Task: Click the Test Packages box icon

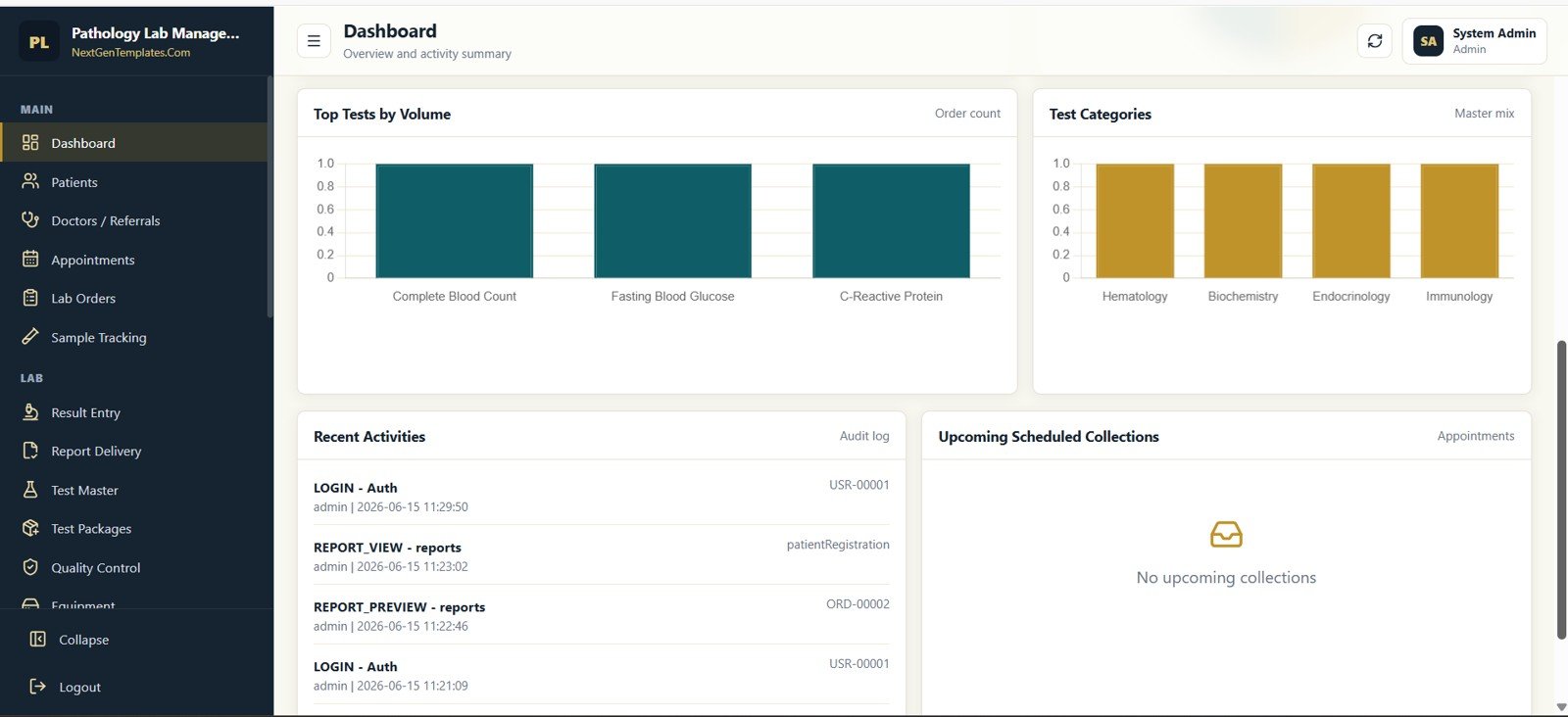Action: point(30,528)
